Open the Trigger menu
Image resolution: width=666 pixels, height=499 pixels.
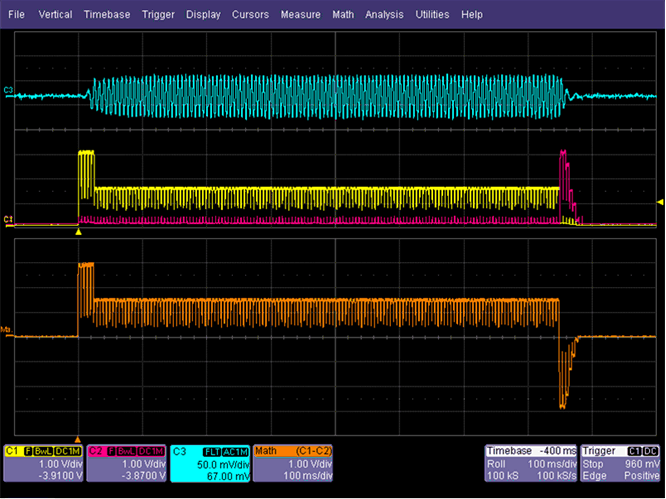tap(158, 15)
